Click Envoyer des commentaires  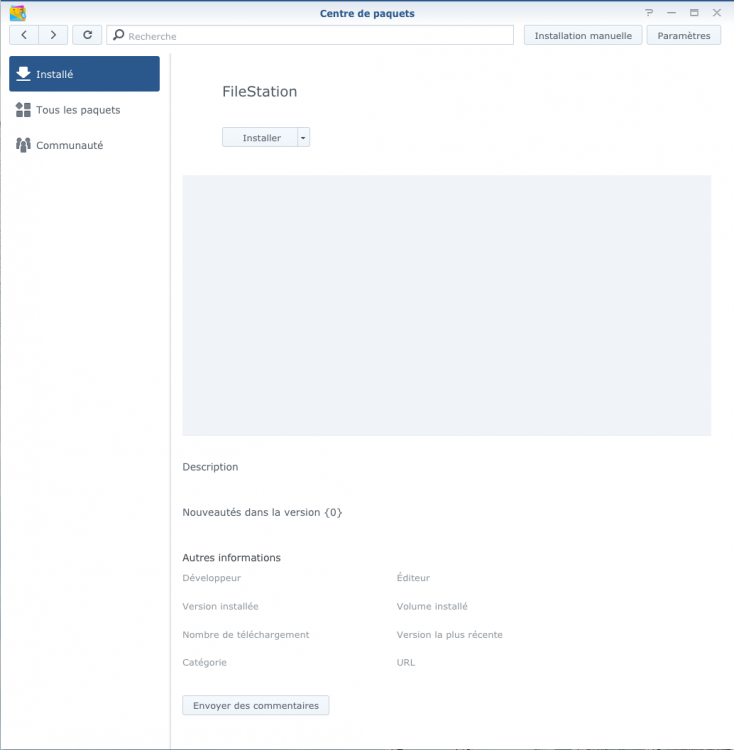tap(256, 706)
